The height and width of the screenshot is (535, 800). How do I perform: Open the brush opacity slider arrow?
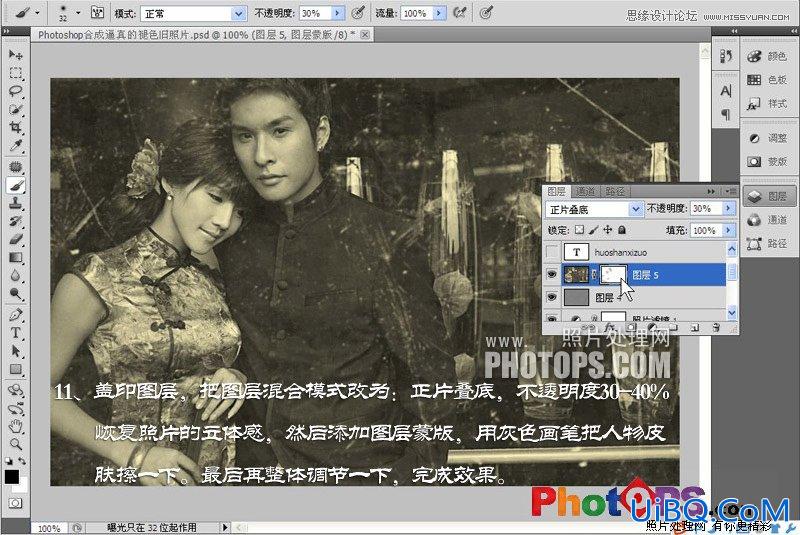click(x=338, y=13)
